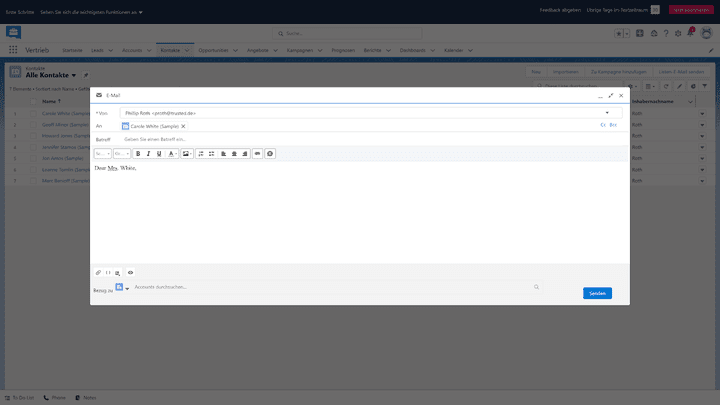
Task: Open the Von sender dropdown
Action: click(x=606, y=113)
